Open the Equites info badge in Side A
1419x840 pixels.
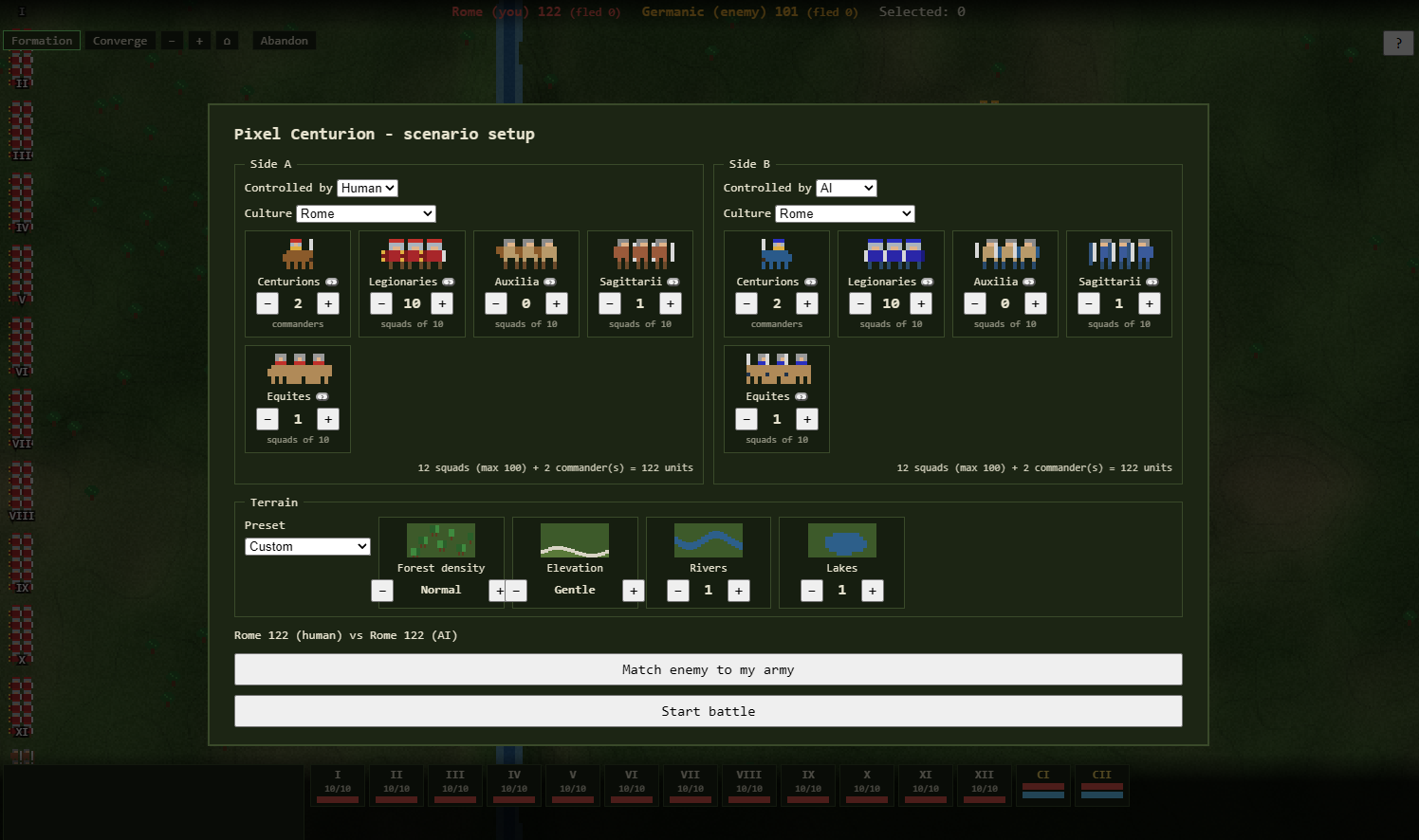click(322, 396)
